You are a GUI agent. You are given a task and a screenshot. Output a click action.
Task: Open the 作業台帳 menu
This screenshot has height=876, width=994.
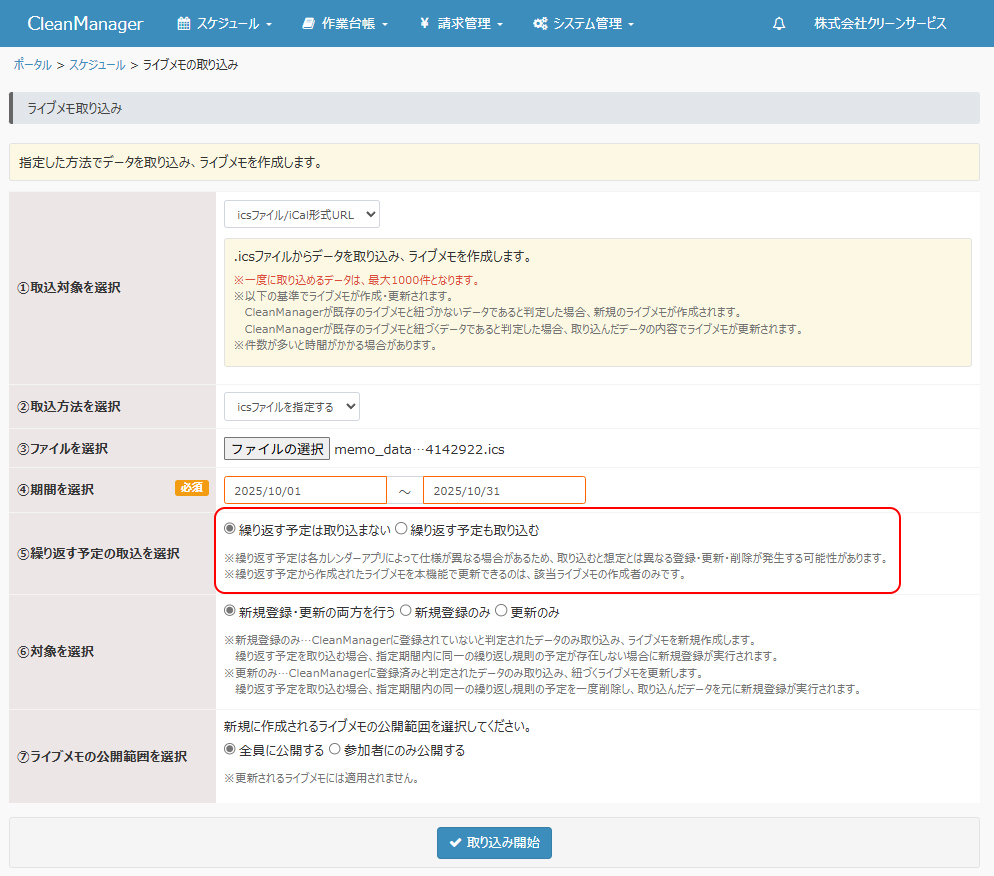click(x=345, y=23)
